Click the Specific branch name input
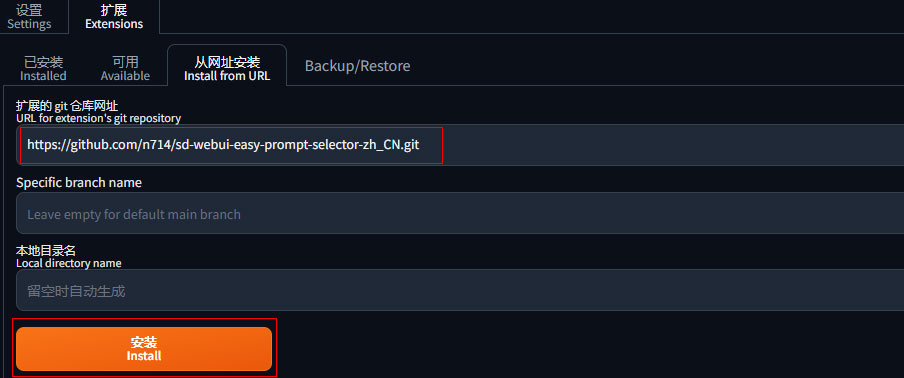904x378 pixels. [x=460, y=213]
